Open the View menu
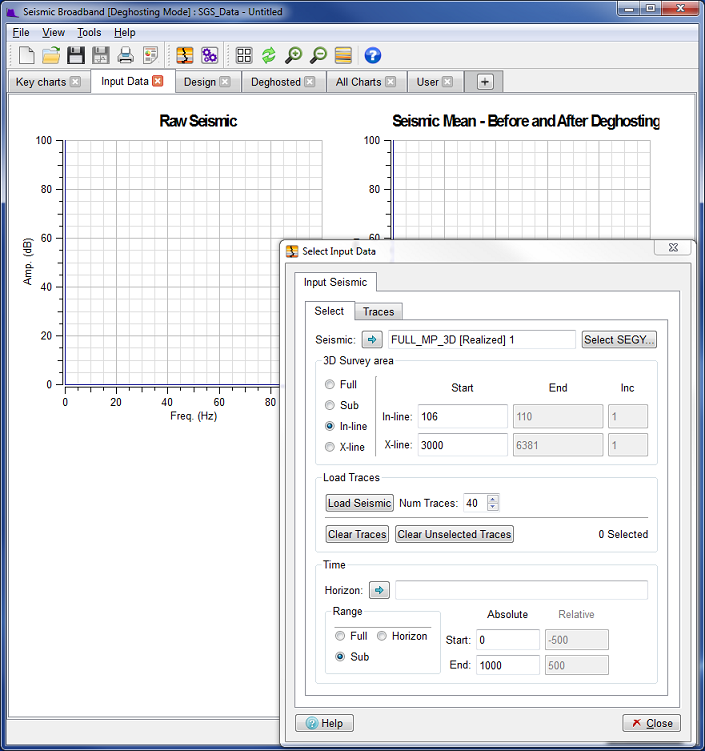Screen dimensions: 705x751 (53, 33)
